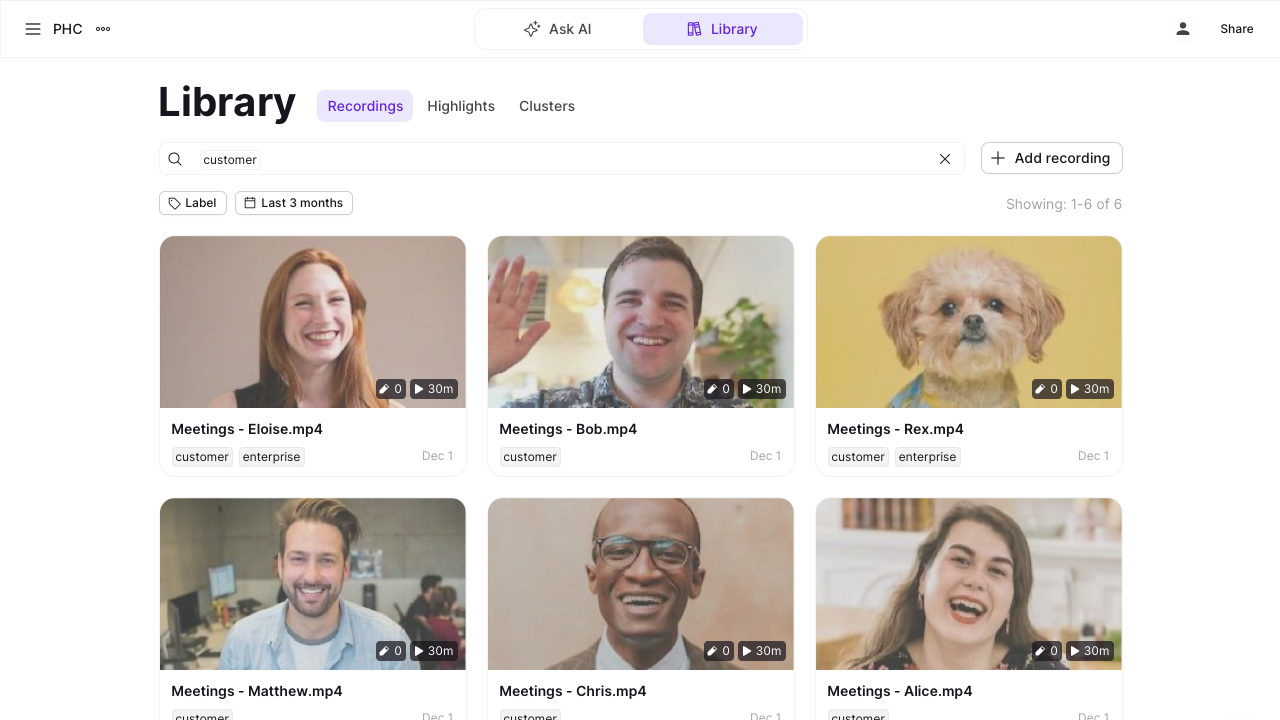Open the user profile icon
This screenshot has width=1280, height=720.
pos(1183,29)
